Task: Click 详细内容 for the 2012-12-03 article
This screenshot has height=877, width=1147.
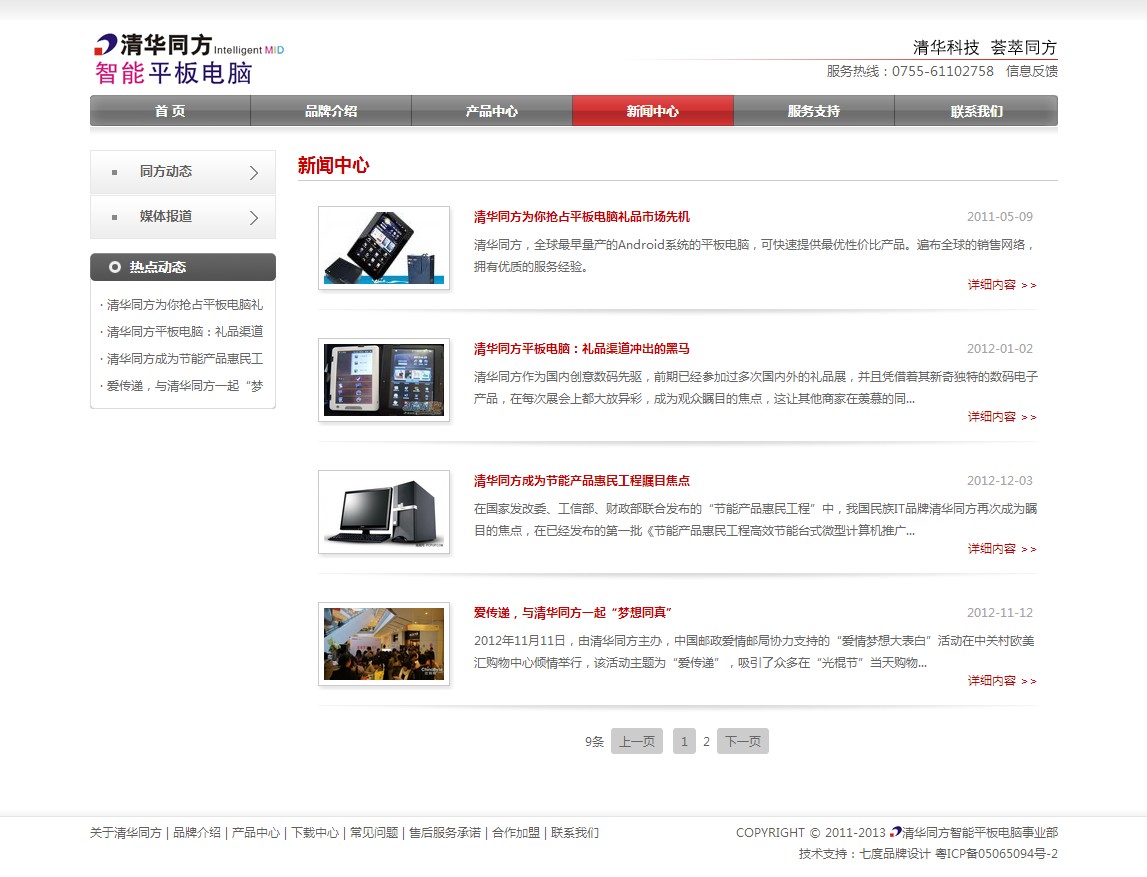Action: 1001,549
